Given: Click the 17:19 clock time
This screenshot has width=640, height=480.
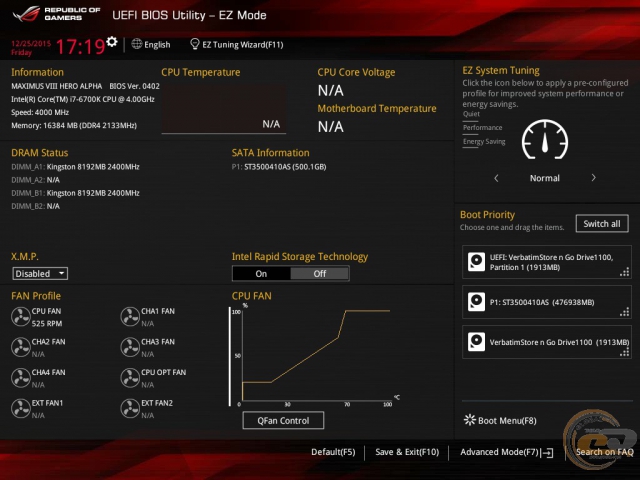Looking at the screenshot, I should (80, 47).
